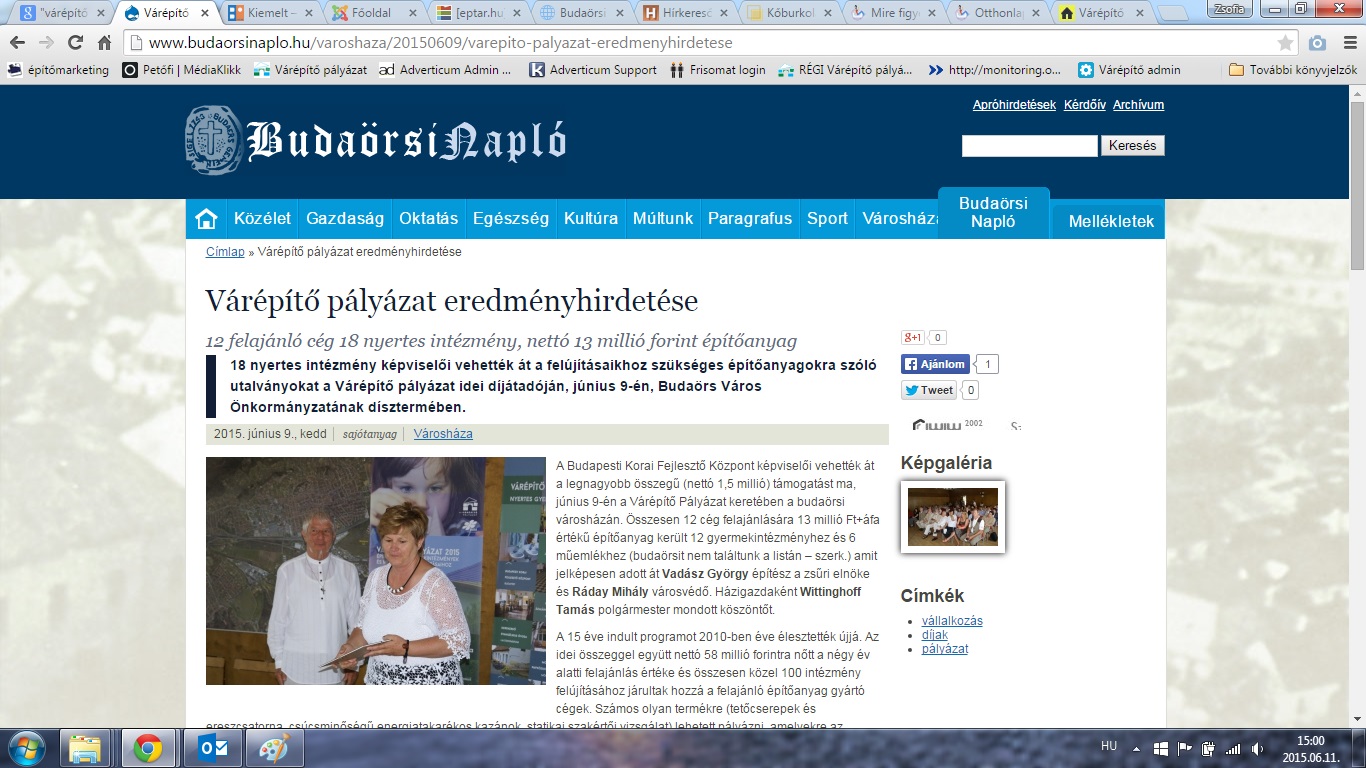Click the Twitter Tweet button
The image size is (1366, 768).
929,390
